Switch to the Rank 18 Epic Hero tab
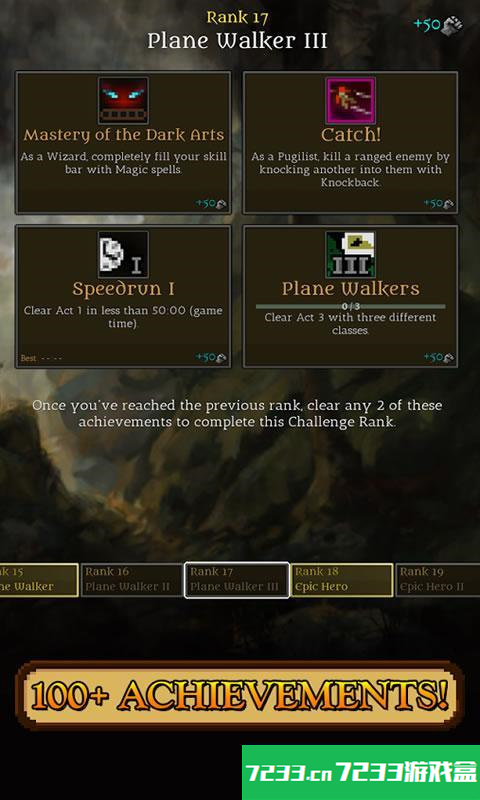The height and width of the screenshot is (800, 480). pyautogui.click(x=342, y=580)
